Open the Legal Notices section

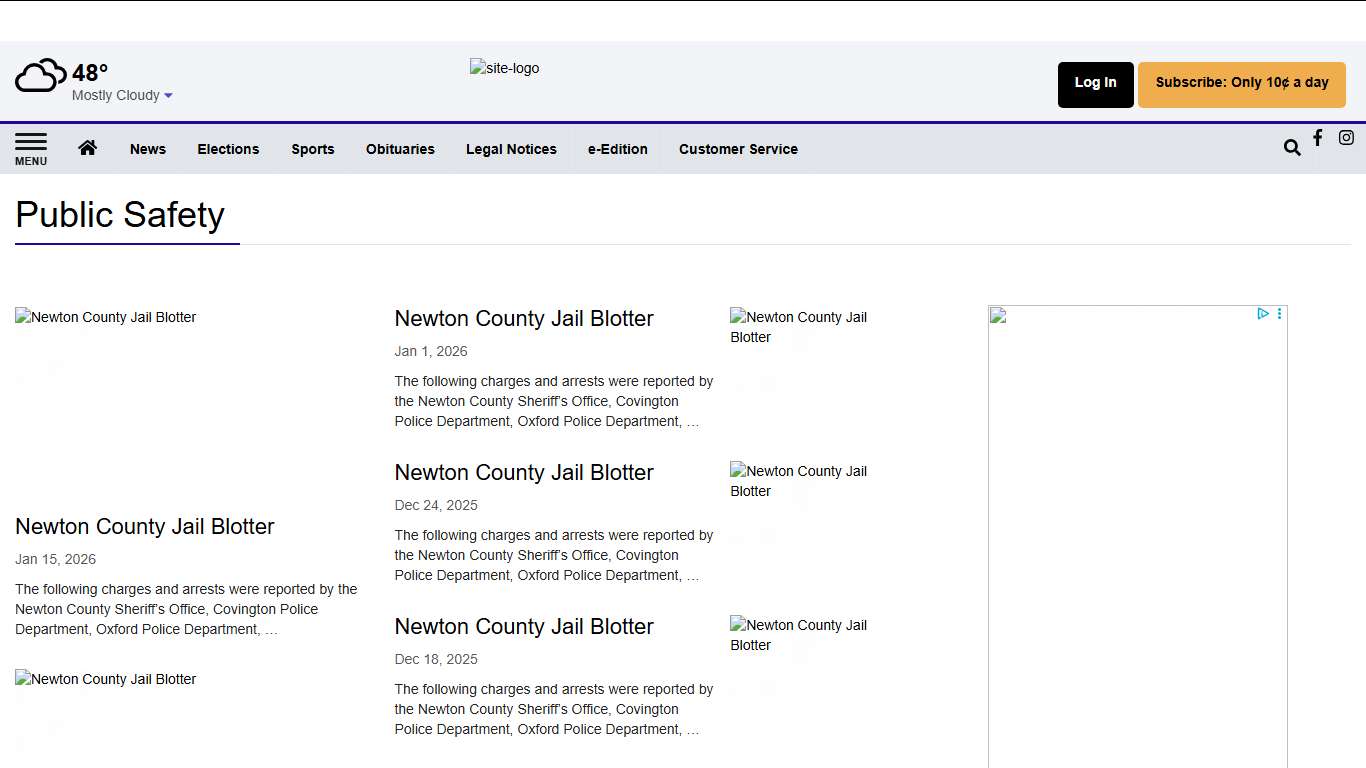[511, 148]
